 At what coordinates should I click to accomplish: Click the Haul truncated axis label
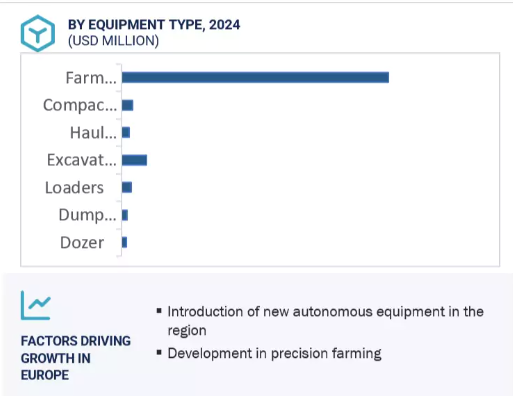click(93, 133)
